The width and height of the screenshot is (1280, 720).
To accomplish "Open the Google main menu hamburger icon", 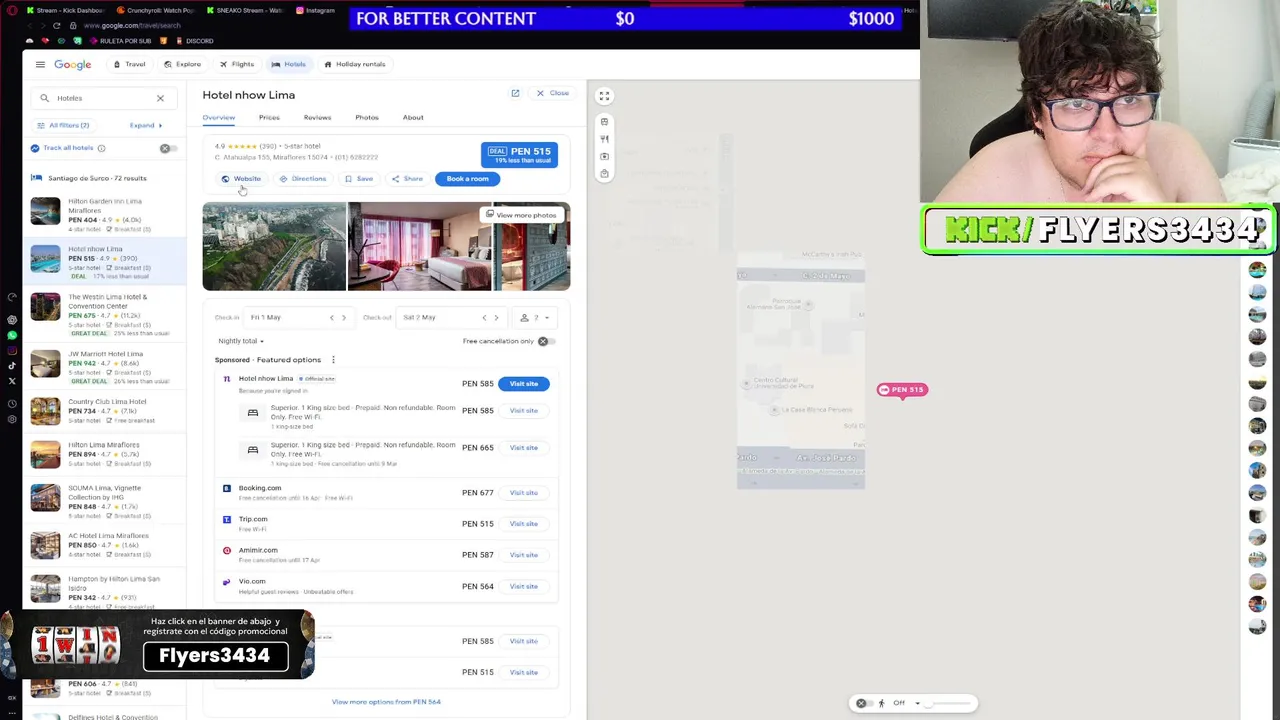I will tap(40, 64).
